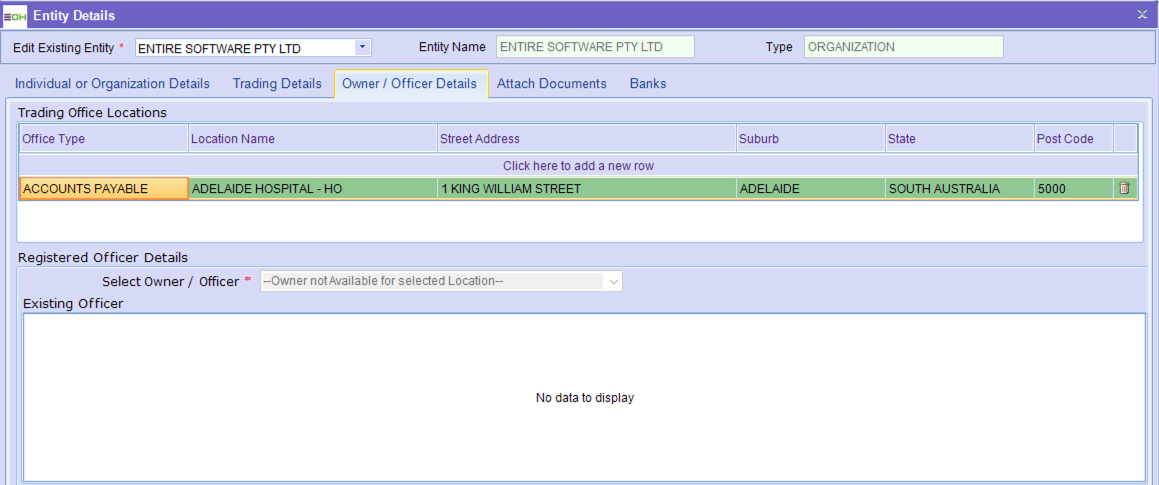Click the OH application logo icon
This screenshot has width=1159, height=485.
[16, 16]
